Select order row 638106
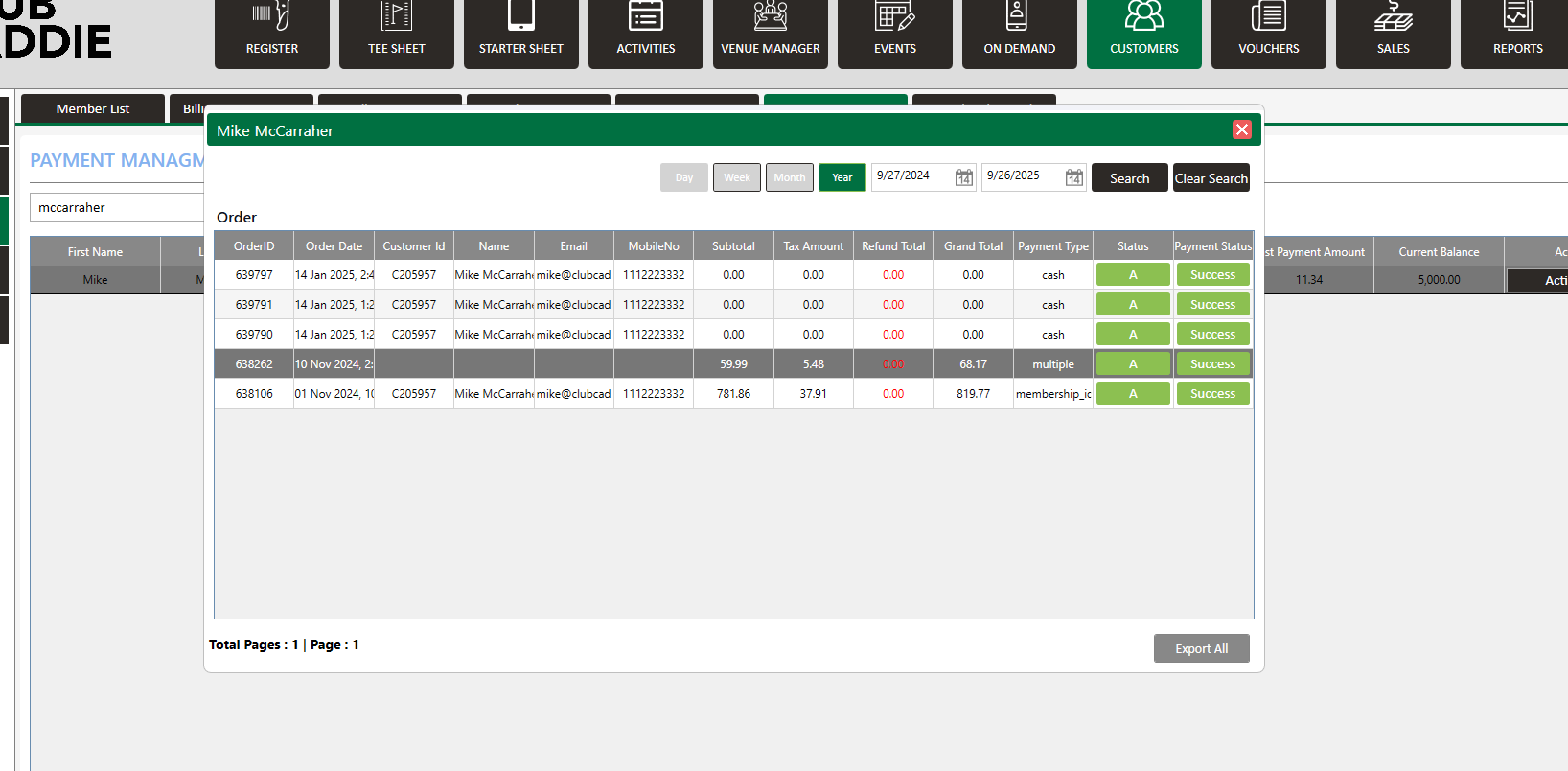1568x771 pixels. [254, 394]
